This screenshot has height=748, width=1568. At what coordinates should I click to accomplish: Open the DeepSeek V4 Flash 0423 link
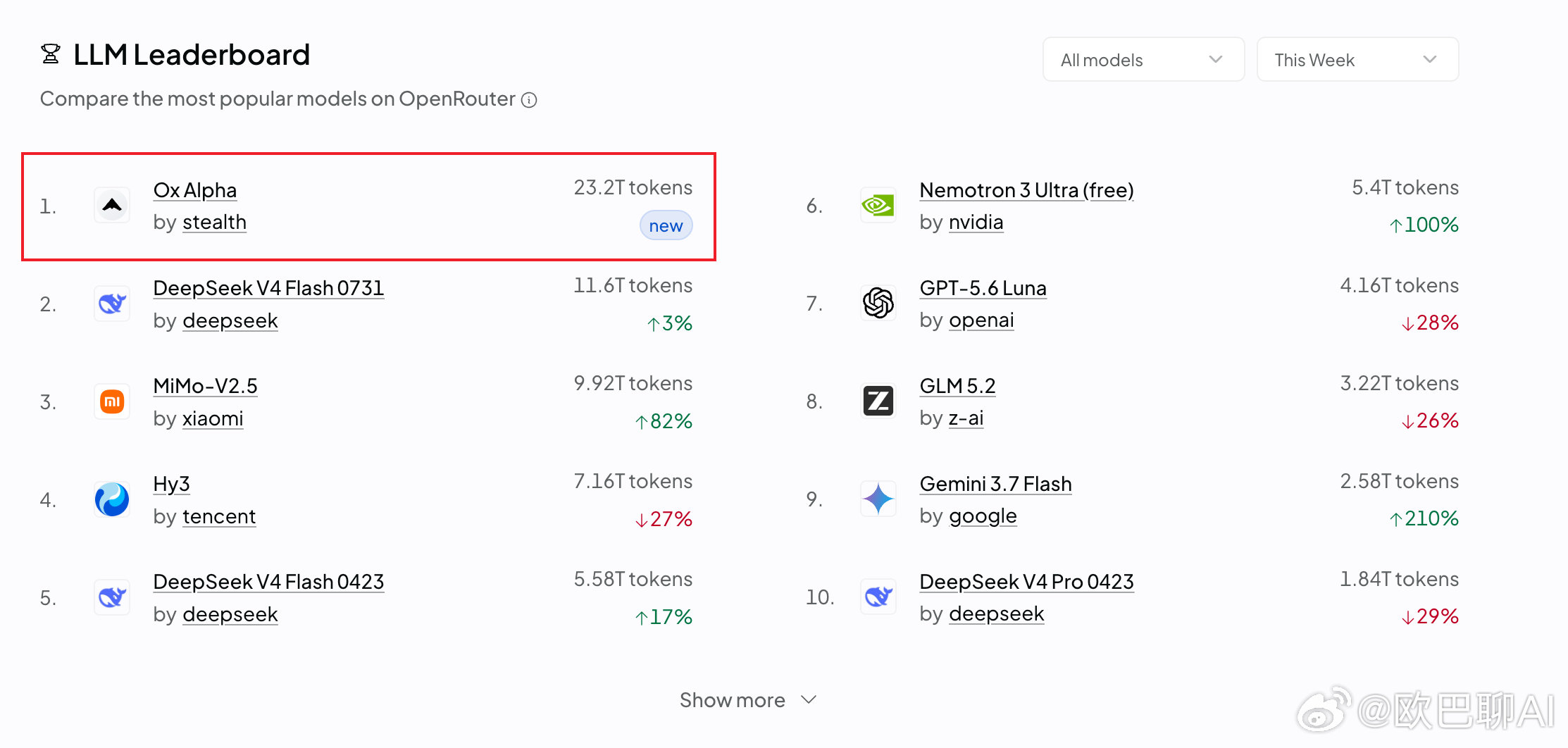[268, 582]
